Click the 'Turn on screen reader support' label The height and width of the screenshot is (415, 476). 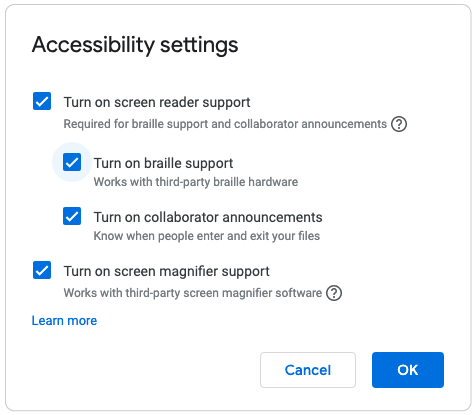coord(157,102)
